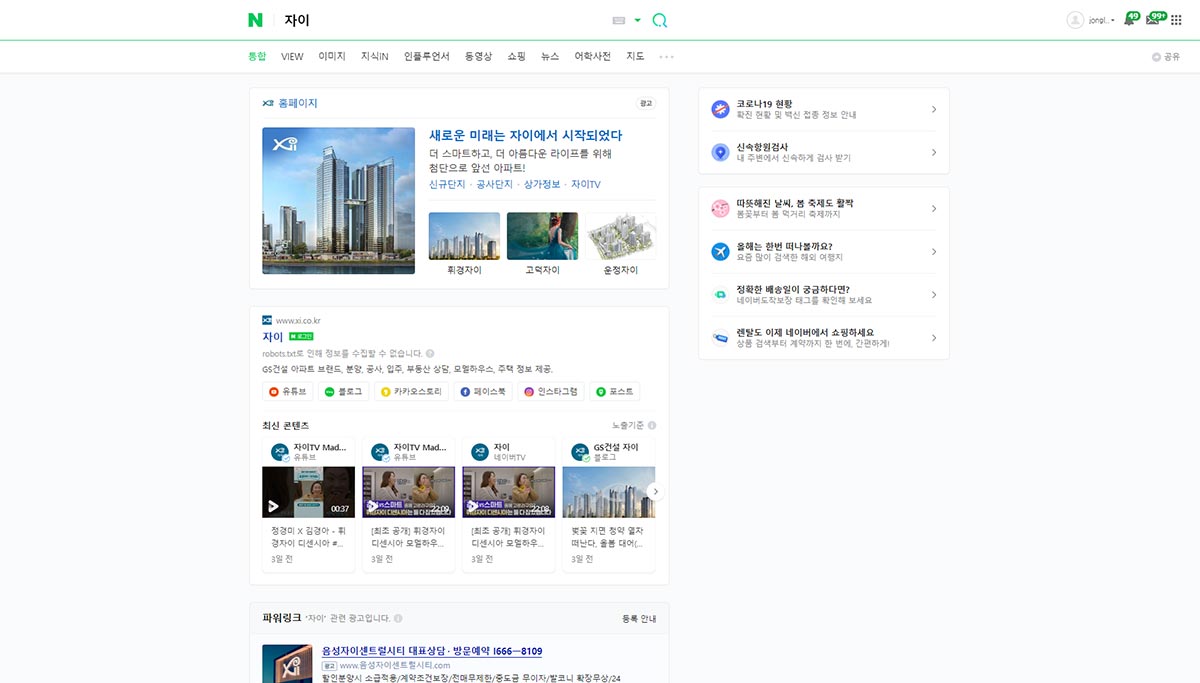1200x683 pixels.
Task: Switch to the 쇼핑 tab
Action: coord(516,56)
